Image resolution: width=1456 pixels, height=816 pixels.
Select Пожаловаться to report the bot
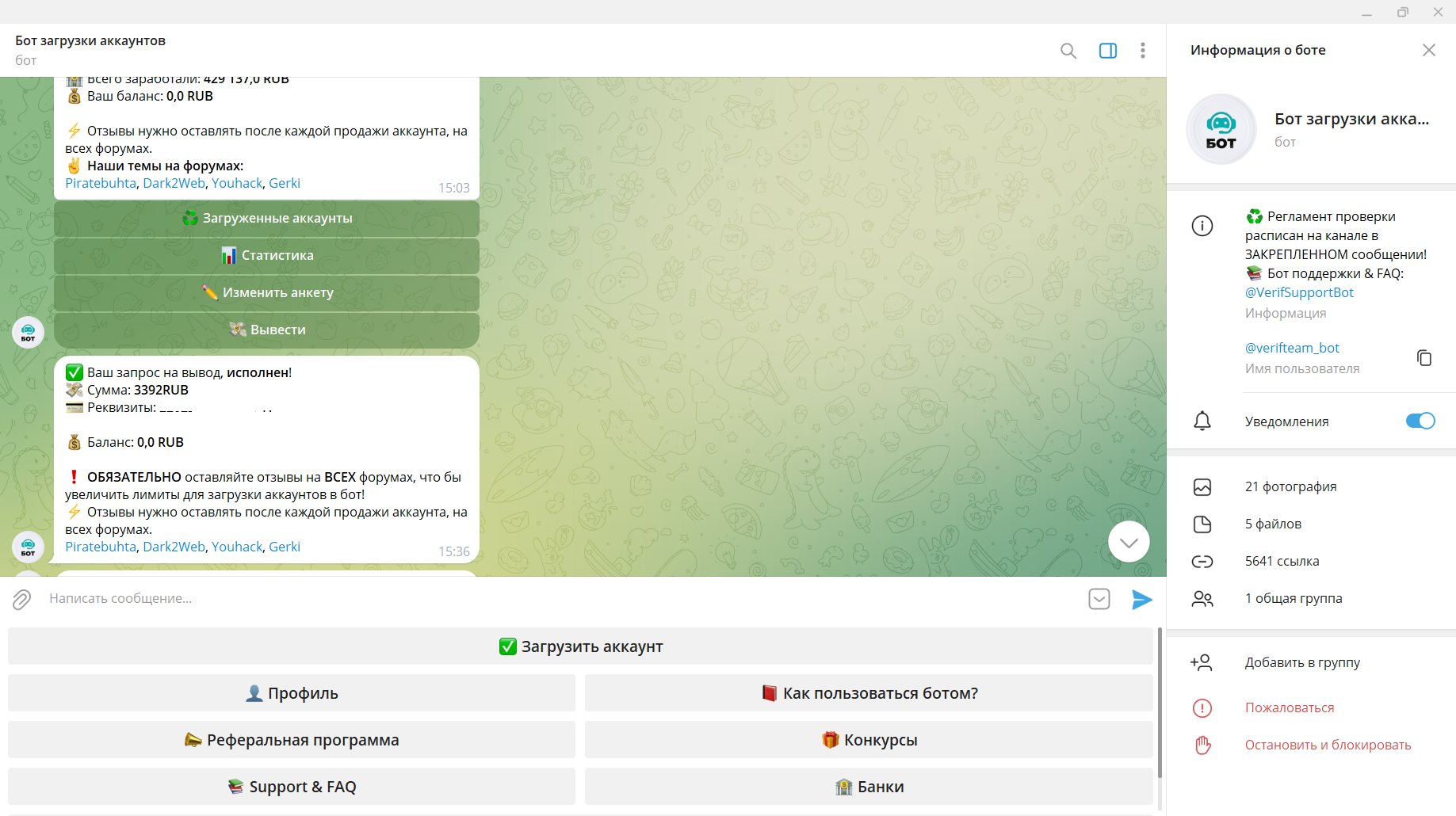1289,707
